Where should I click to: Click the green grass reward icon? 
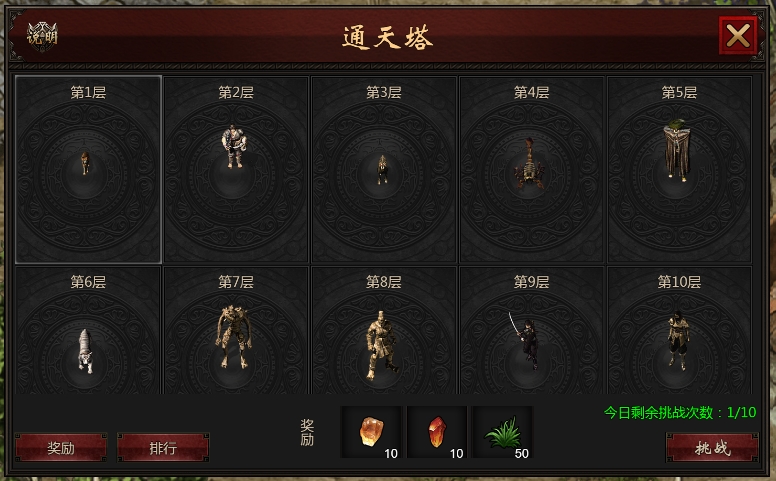pos(502,432)
